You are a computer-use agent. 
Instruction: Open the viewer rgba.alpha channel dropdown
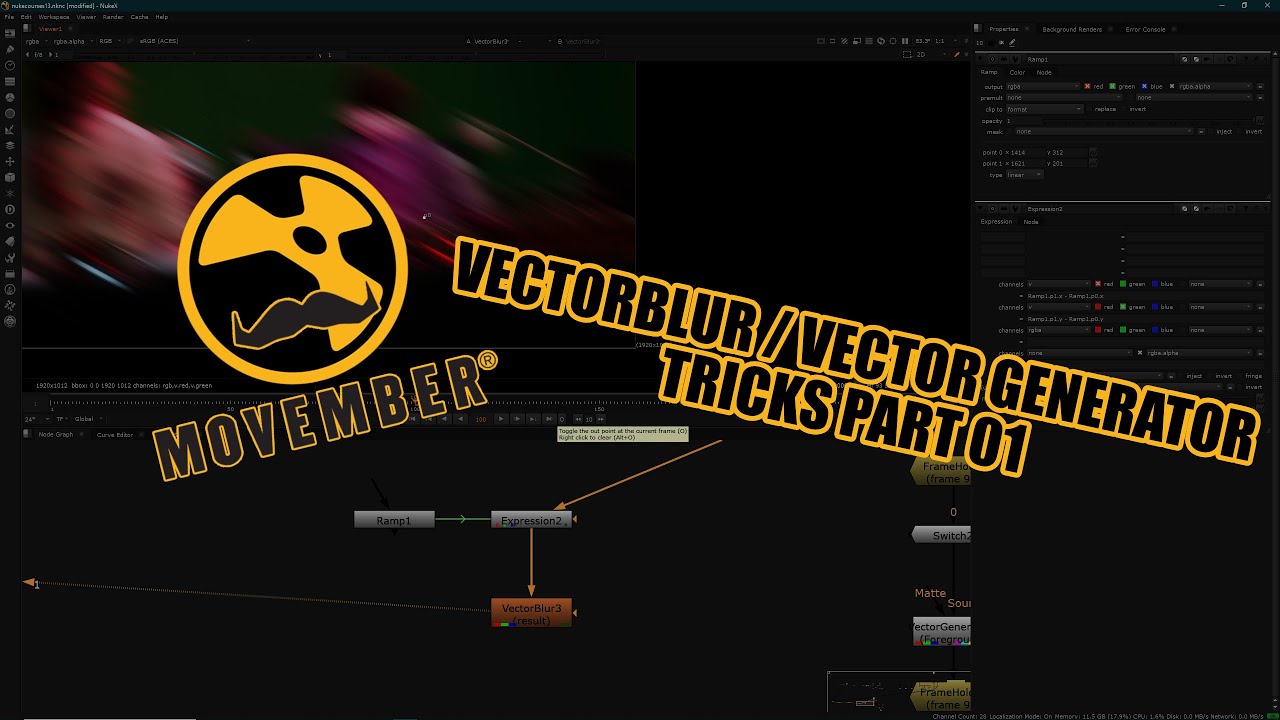tap(74, 41)
